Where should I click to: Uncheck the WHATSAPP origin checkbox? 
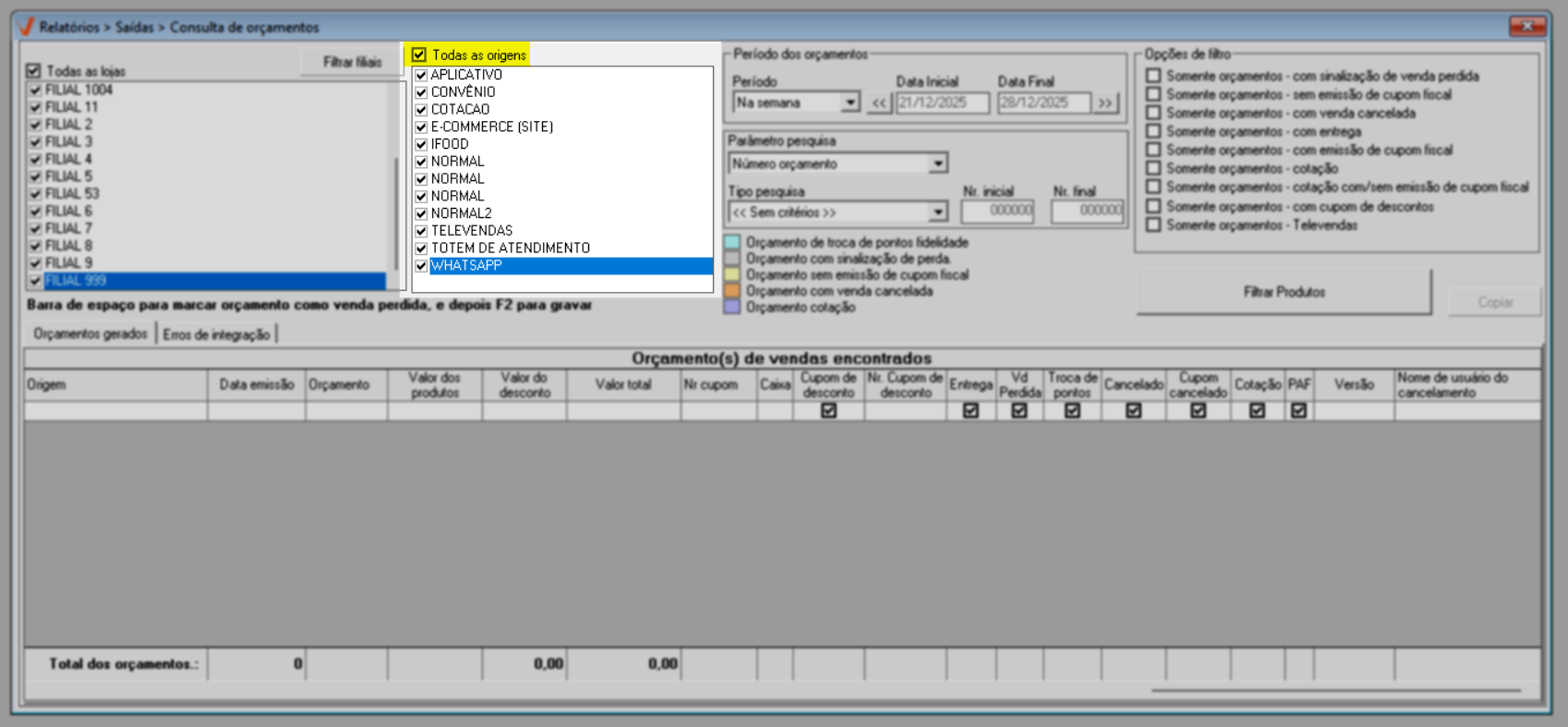(421, 266)
